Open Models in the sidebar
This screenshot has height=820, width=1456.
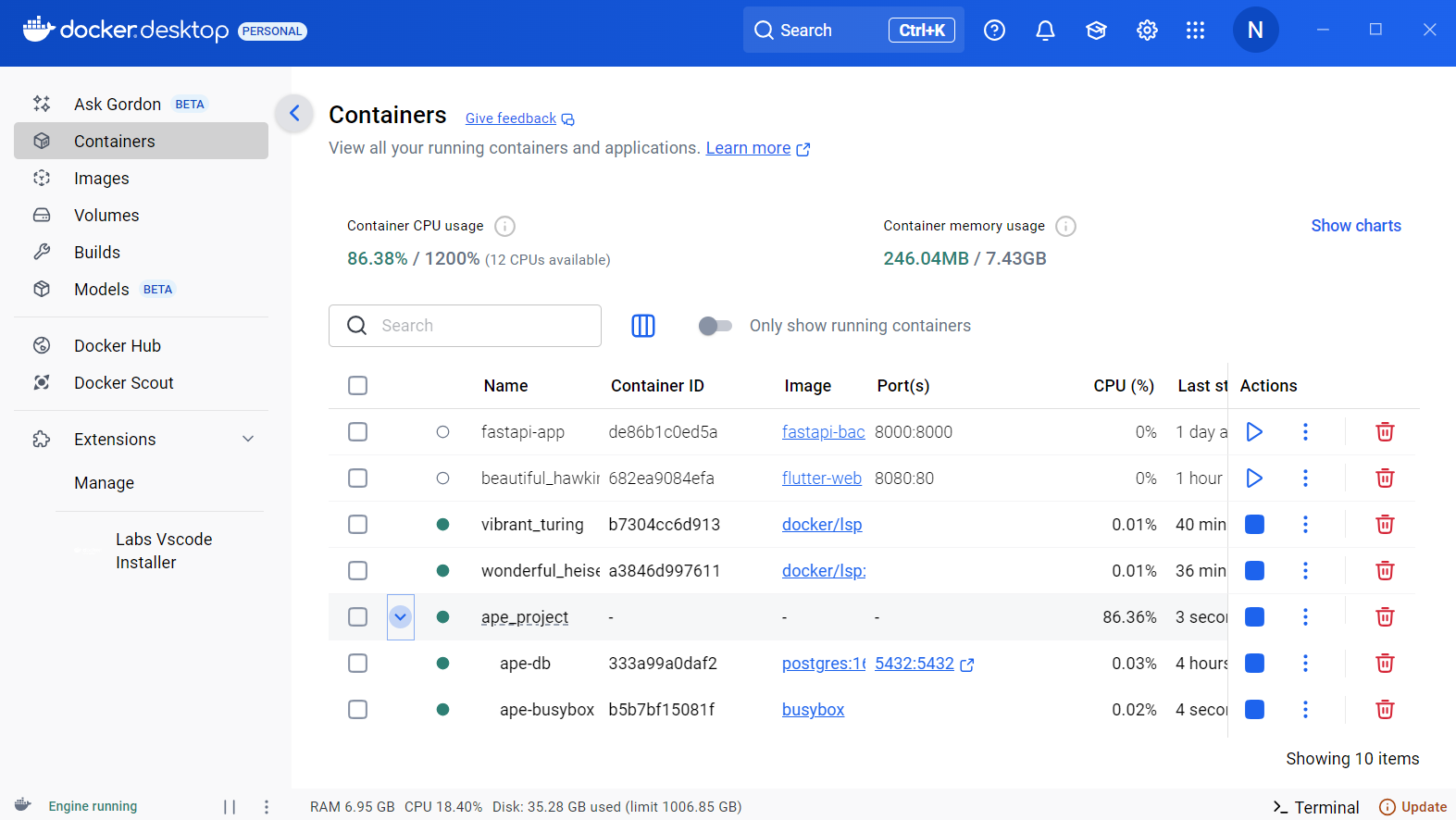[x=141, y=289]
